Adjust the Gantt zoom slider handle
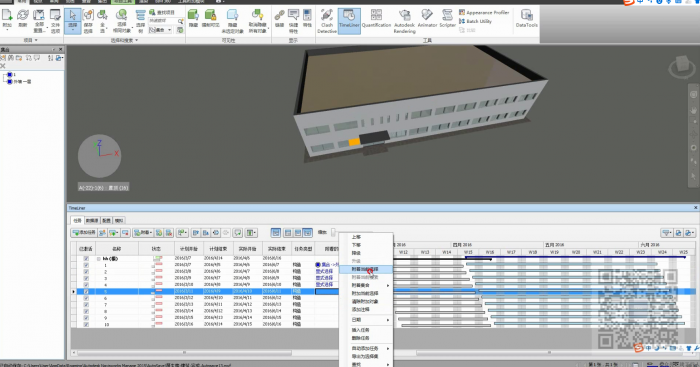This screenshot has width=700, height=367. pos(333,232)
